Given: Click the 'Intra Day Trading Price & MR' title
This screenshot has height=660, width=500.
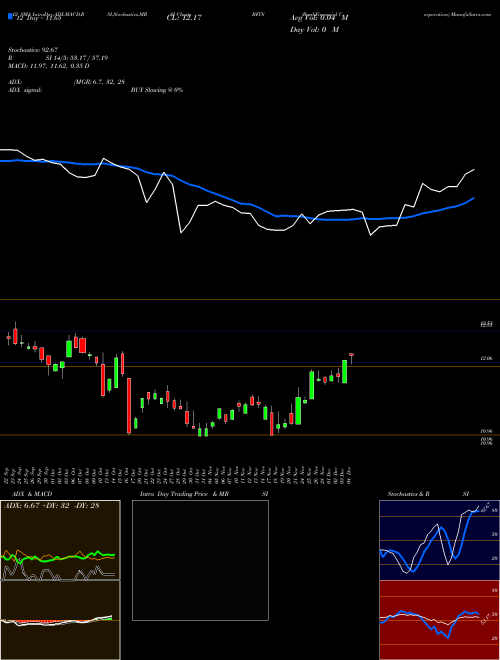Looking at the screenshot, I should pos(184,494).
